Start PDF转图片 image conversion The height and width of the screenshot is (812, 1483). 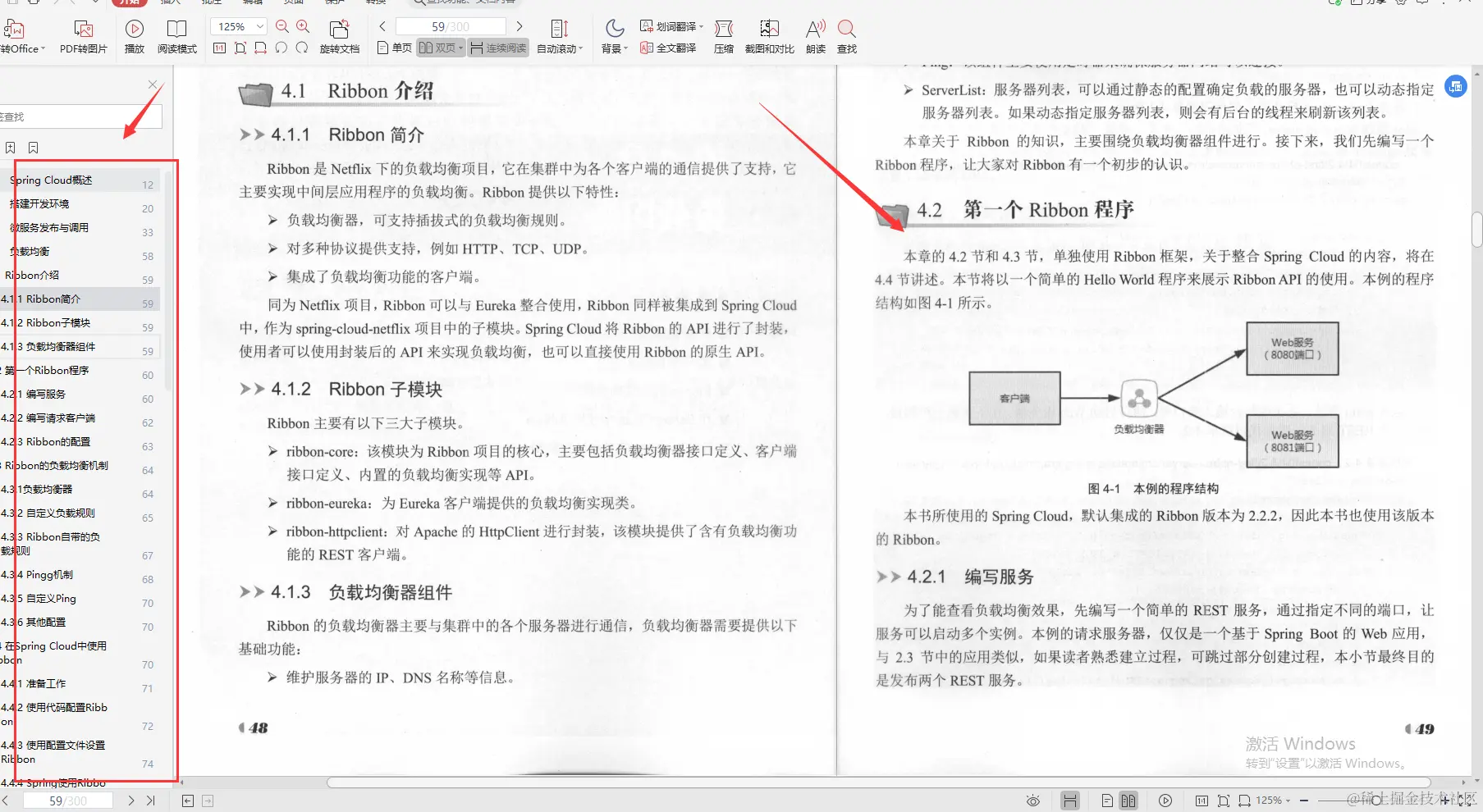pyautogui.click(x=83, y=34)
